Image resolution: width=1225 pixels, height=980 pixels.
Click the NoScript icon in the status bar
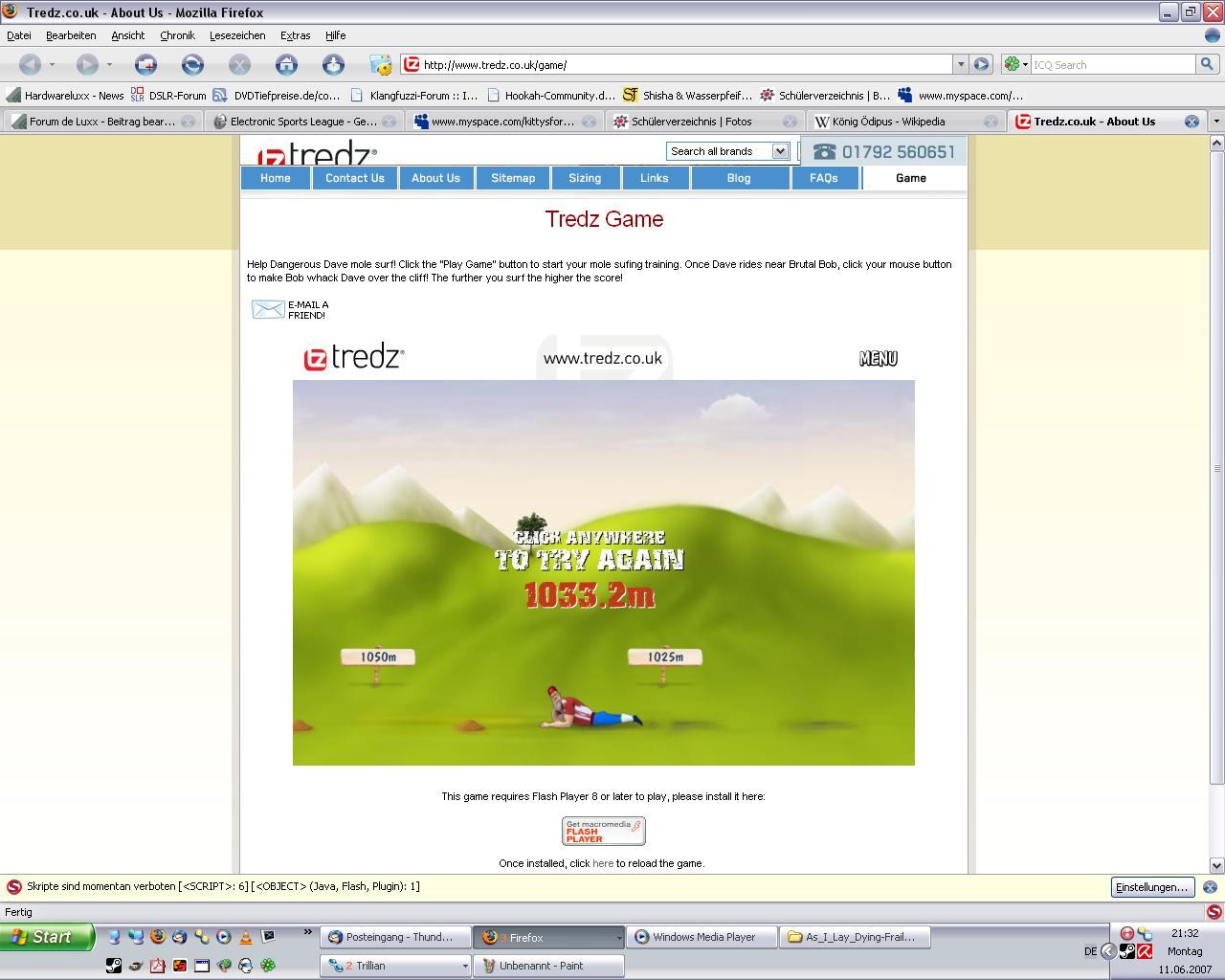click(x=1214, y=912)
